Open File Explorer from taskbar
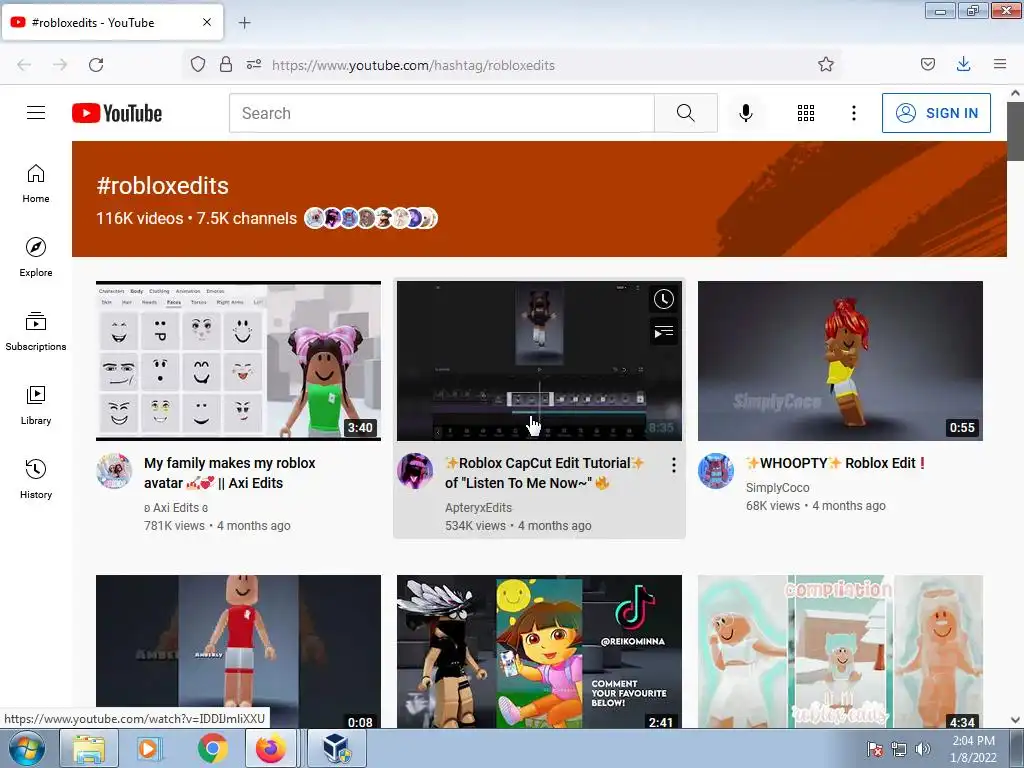1024x768 pixels. (x=89, y=748)
